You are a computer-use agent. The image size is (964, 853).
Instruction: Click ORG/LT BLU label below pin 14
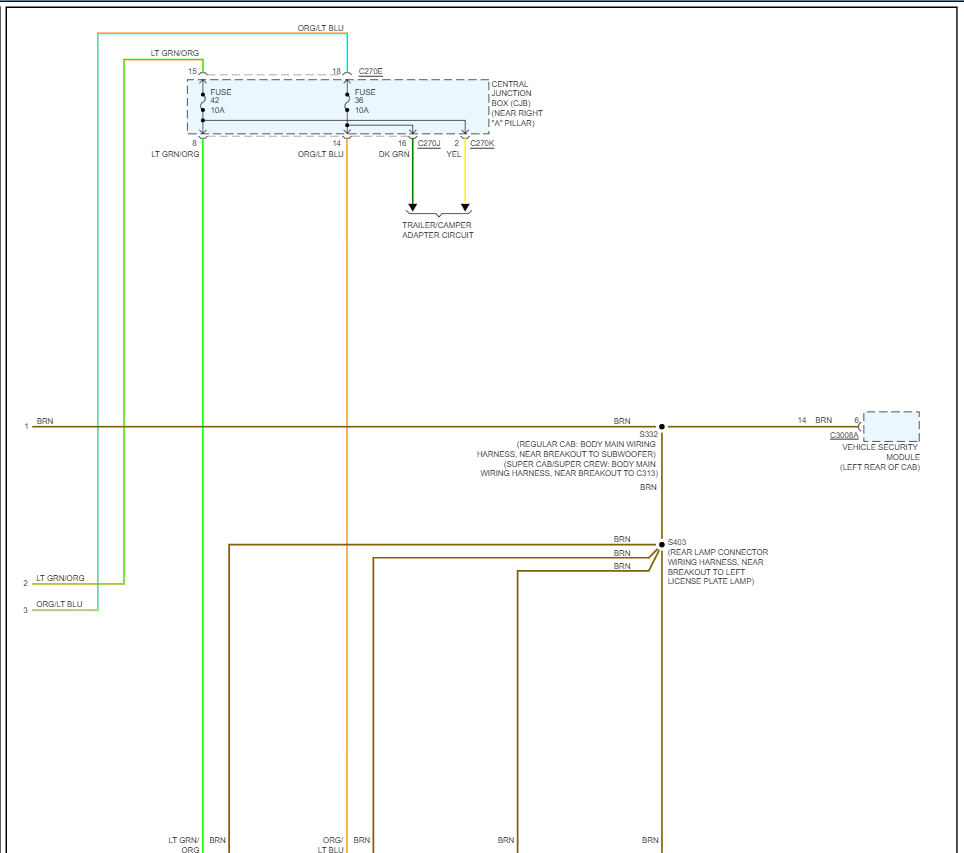coord(320,154)
